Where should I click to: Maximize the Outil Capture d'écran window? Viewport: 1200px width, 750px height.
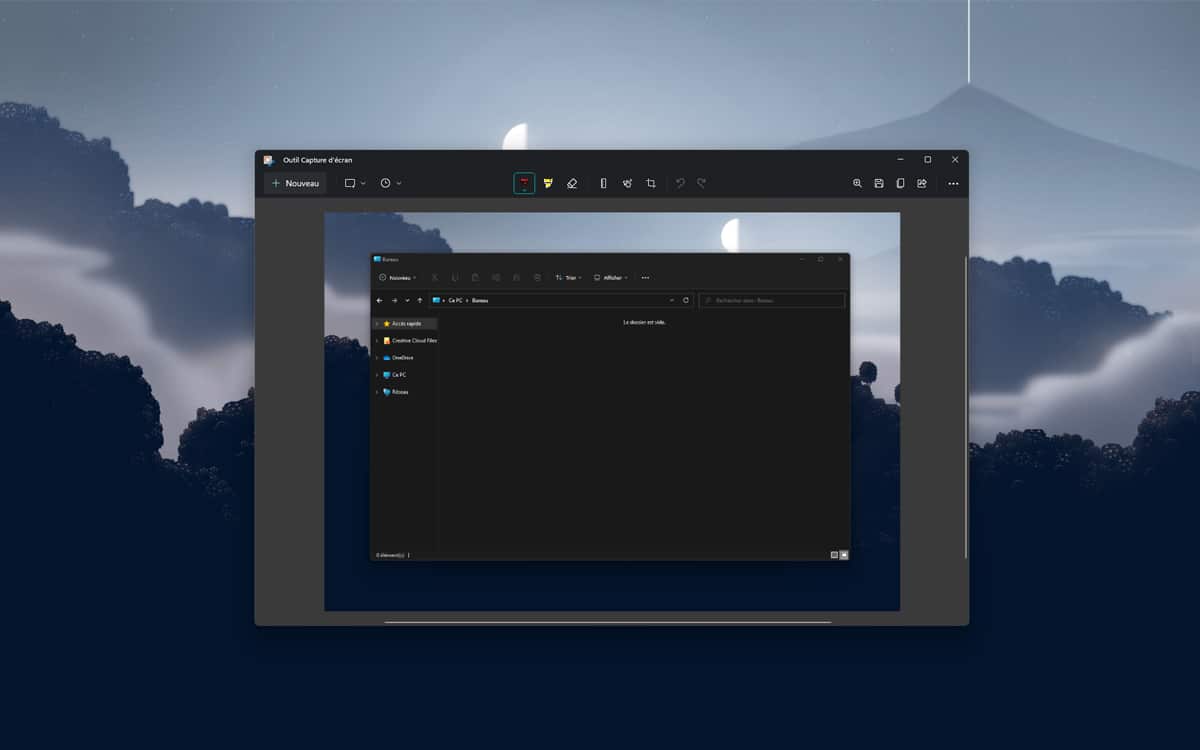point(927,159)
